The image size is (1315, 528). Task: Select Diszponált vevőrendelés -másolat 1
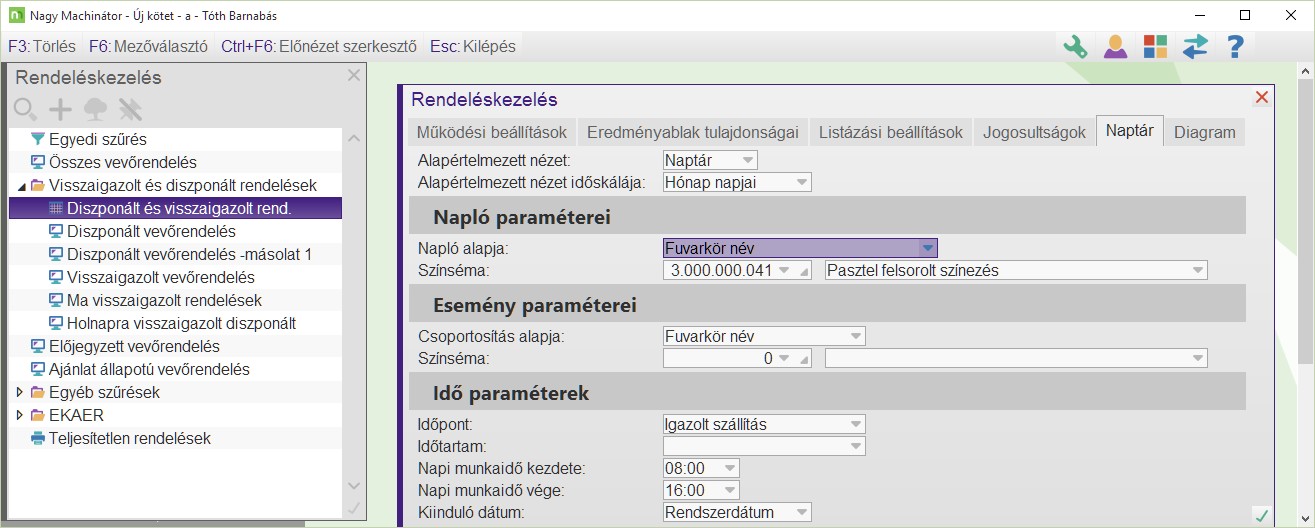coord(189,254)
